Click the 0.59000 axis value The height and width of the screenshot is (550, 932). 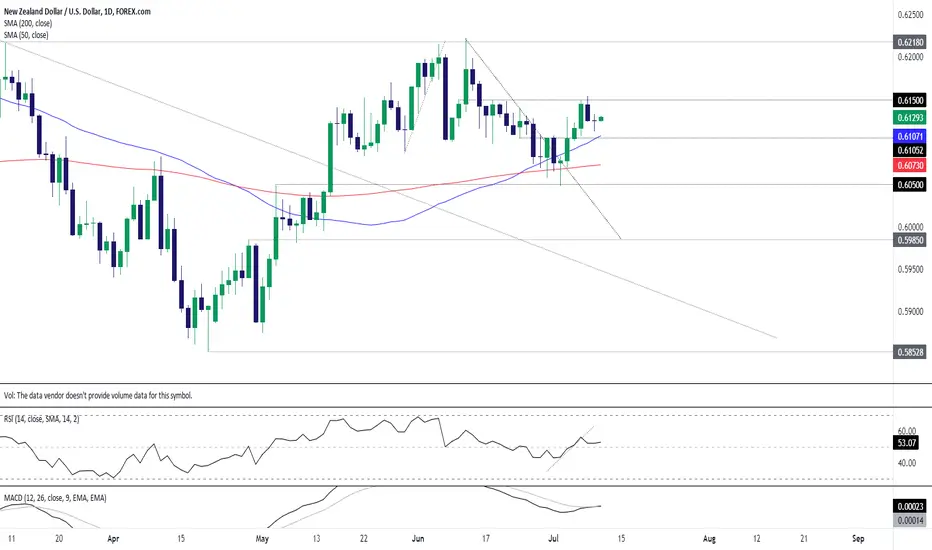pyautogui.click(x=911, y=312)
